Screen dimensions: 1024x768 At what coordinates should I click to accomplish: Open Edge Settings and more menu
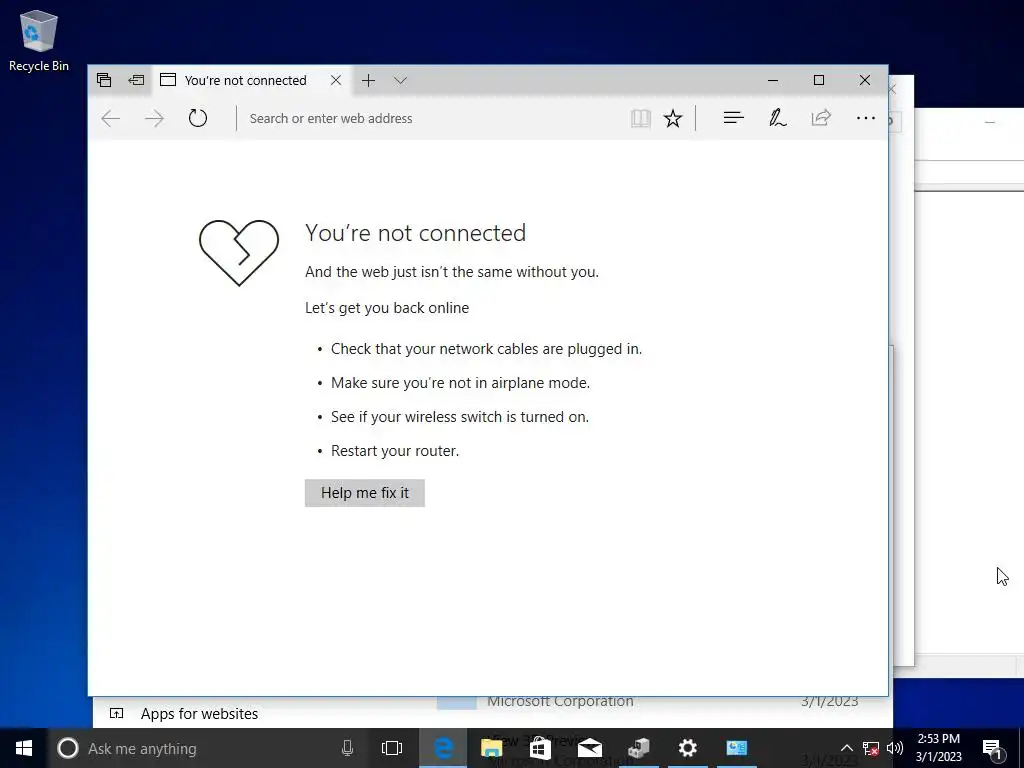tap(866, 118)
